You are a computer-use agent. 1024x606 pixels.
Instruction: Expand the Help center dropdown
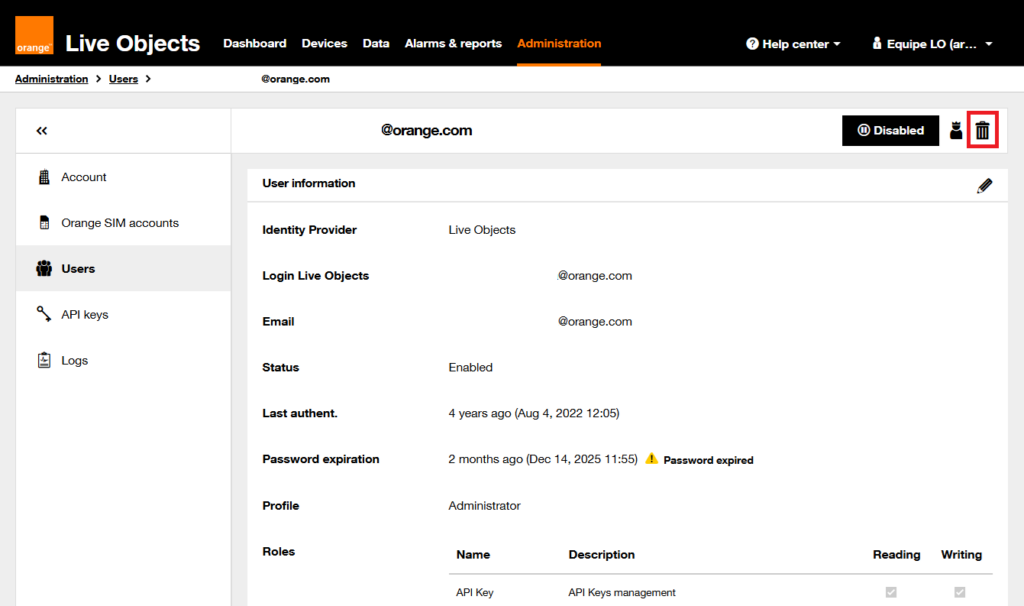pos(793,44)
